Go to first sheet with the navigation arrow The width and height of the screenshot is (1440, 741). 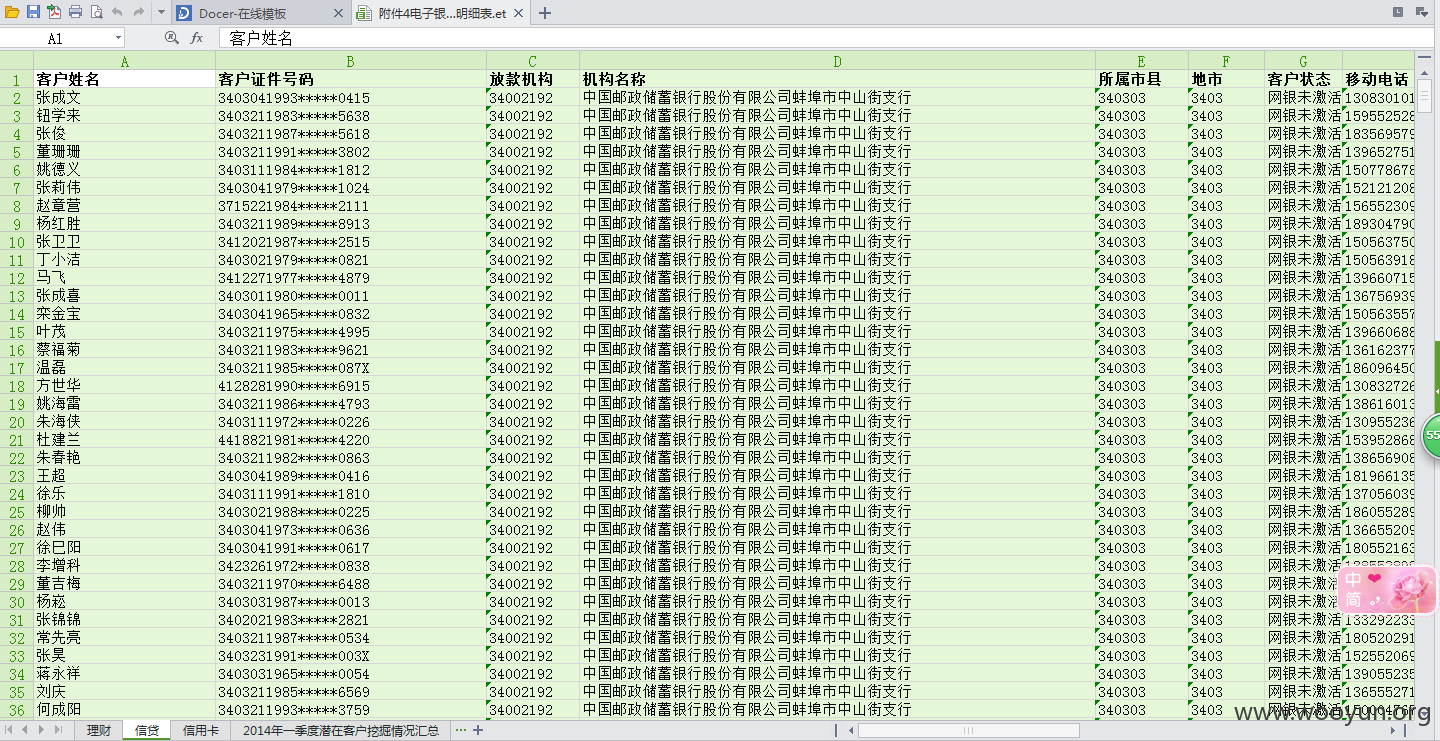(x=10, y=730)
